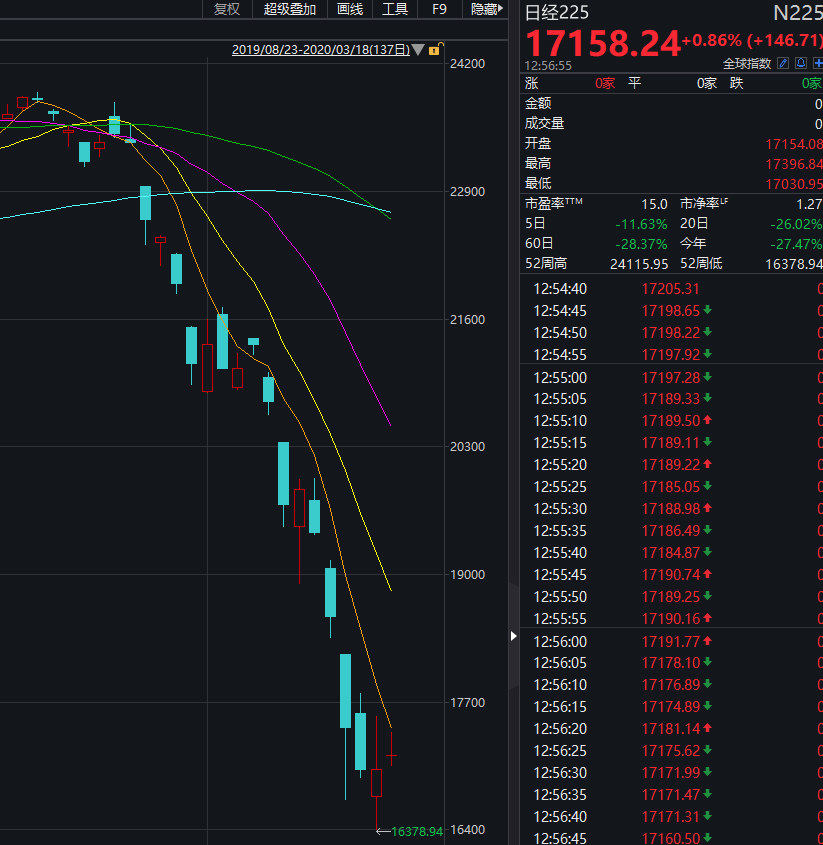Click the N225 ticker code
Screen dimensions: 823x845
click(798, 12)
